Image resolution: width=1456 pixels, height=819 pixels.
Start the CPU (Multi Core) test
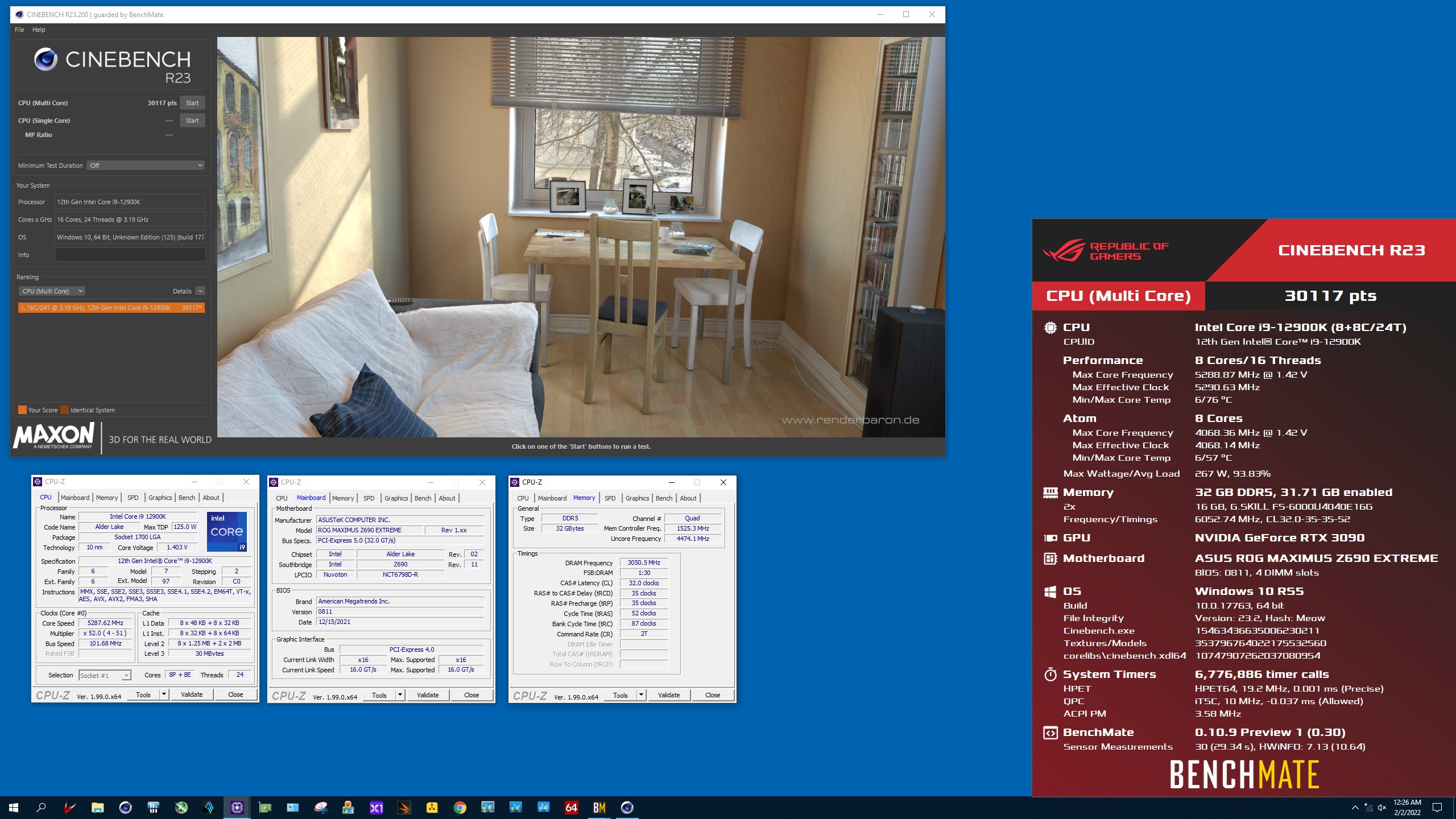point(192,103)
